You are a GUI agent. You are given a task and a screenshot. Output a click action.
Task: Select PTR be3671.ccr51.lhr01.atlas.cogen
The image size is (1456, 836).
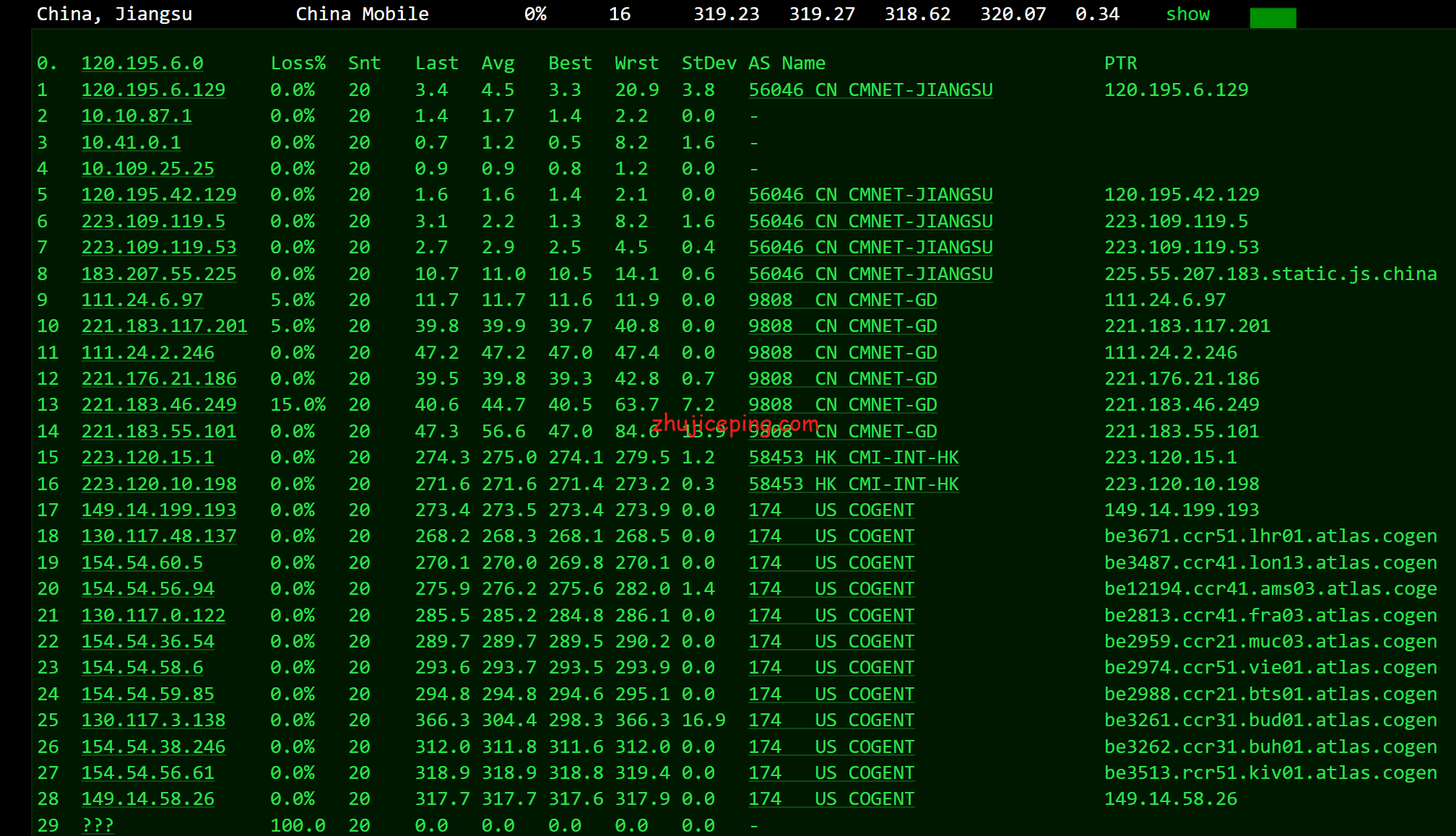(1270, 536)
